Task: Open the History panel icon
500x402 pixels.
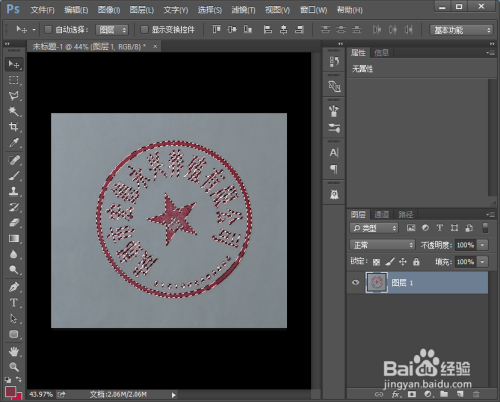Action: coord(334,62)
